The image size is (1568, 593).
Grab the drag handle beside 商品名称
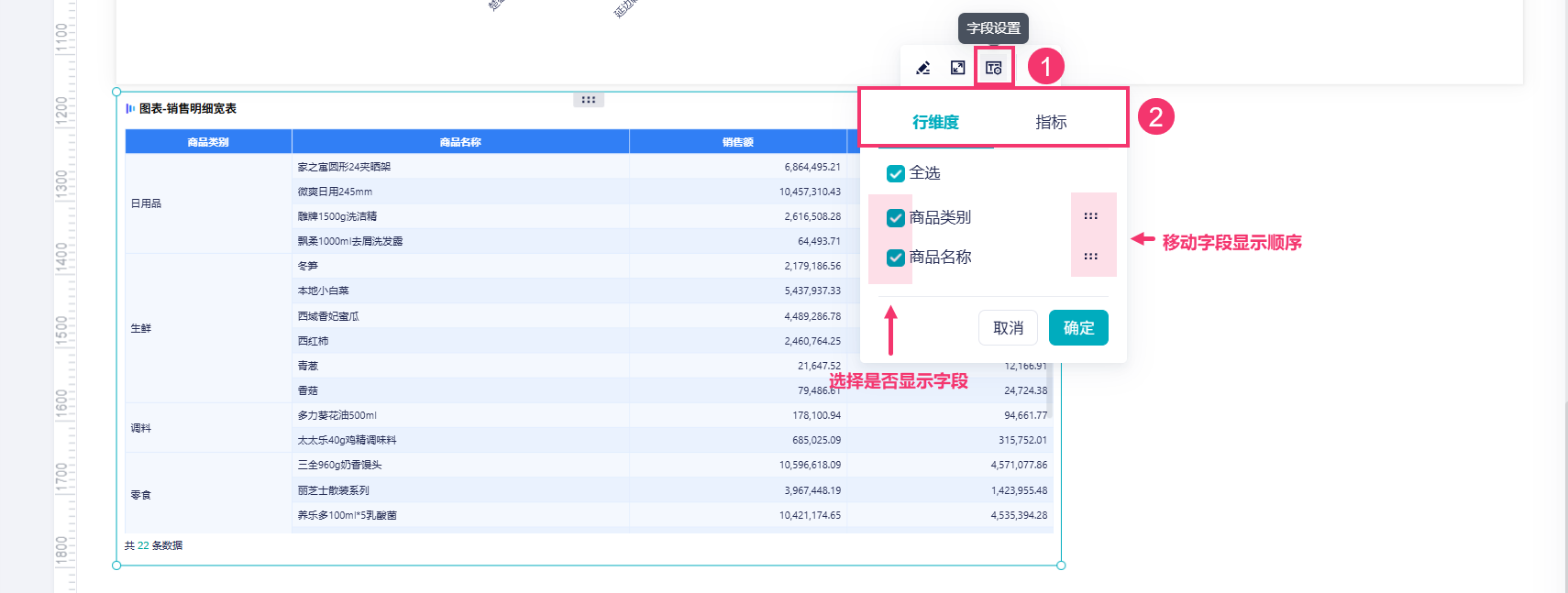(x=1090, y=257)
